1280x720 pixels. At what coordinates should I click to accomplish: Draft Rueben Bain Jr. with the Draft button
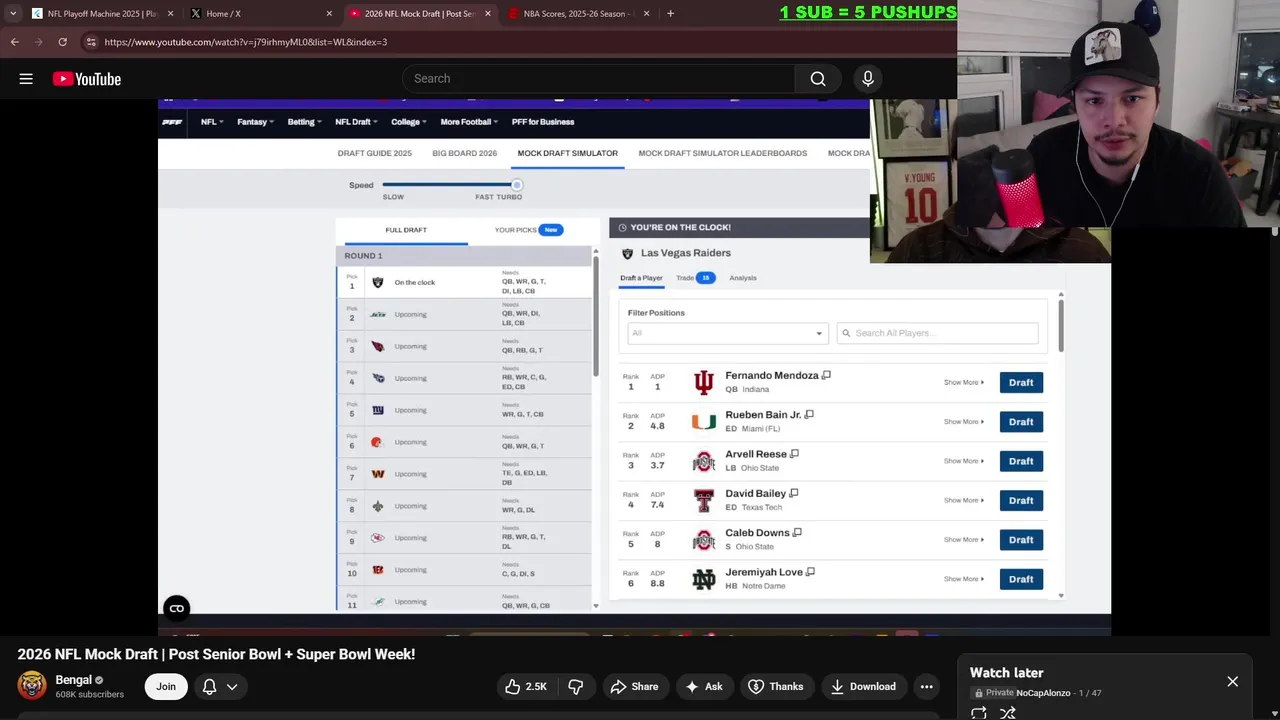[x=1021, y=421]
